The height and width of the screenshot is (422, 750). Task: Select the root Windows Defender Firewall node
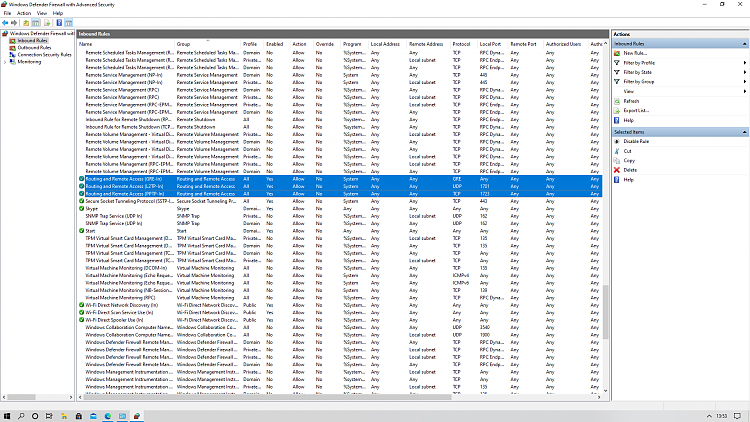[42, 33]
